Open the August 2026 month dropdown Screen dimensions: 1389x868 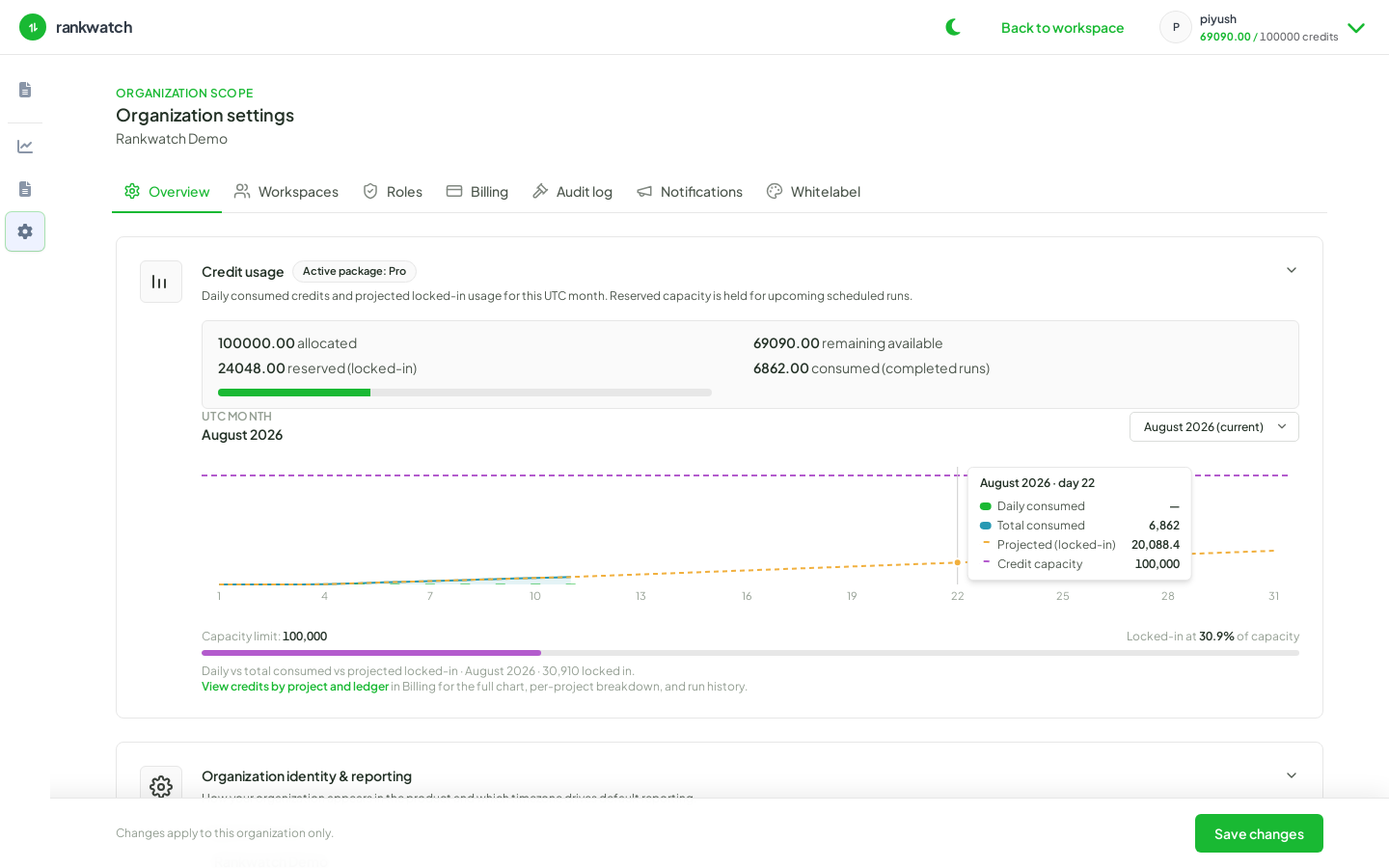[x=1214, y=427]
